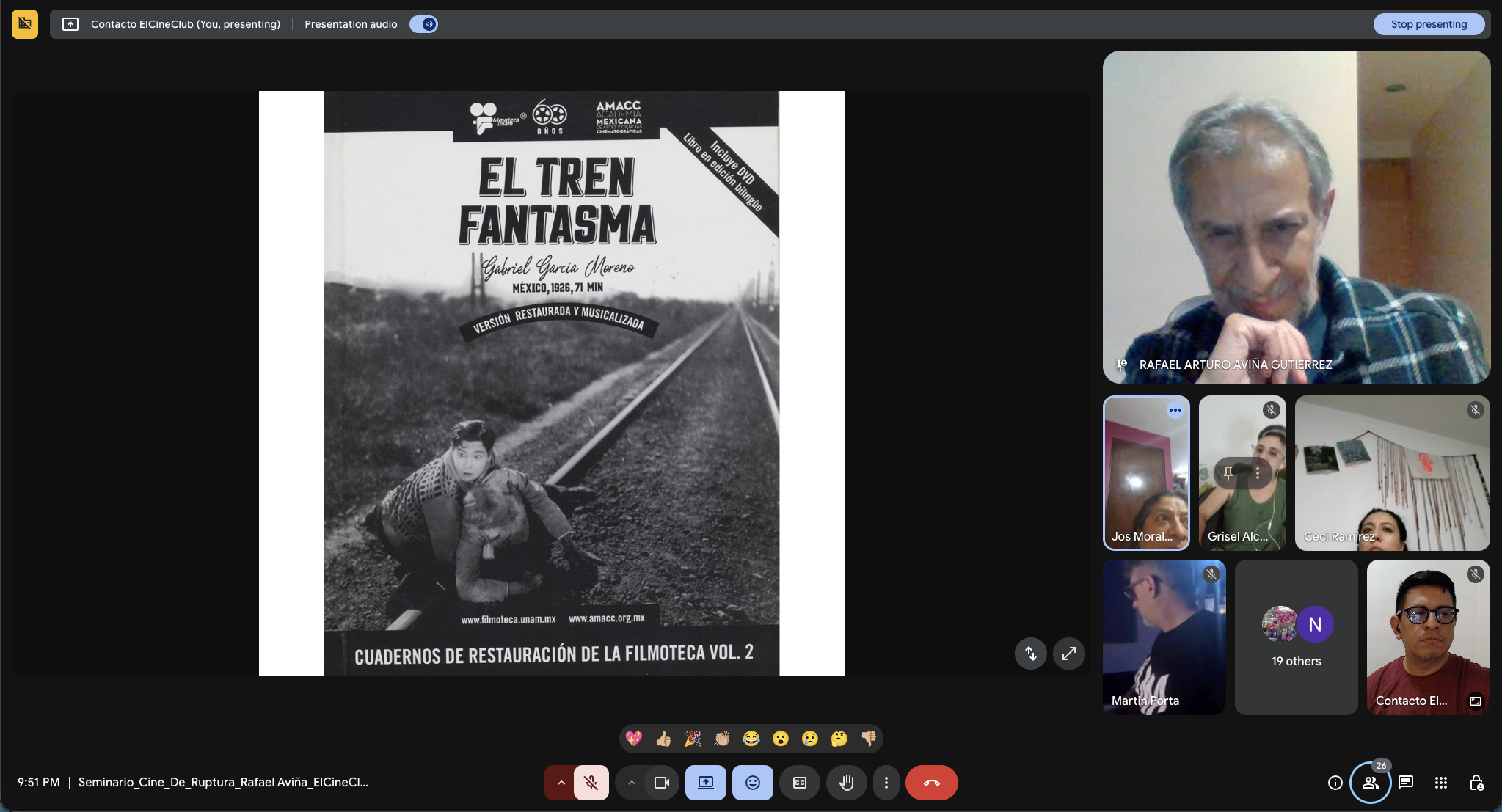Send the thumbs up reaction
Screen dimensions: 1502x812
[663, 739]
